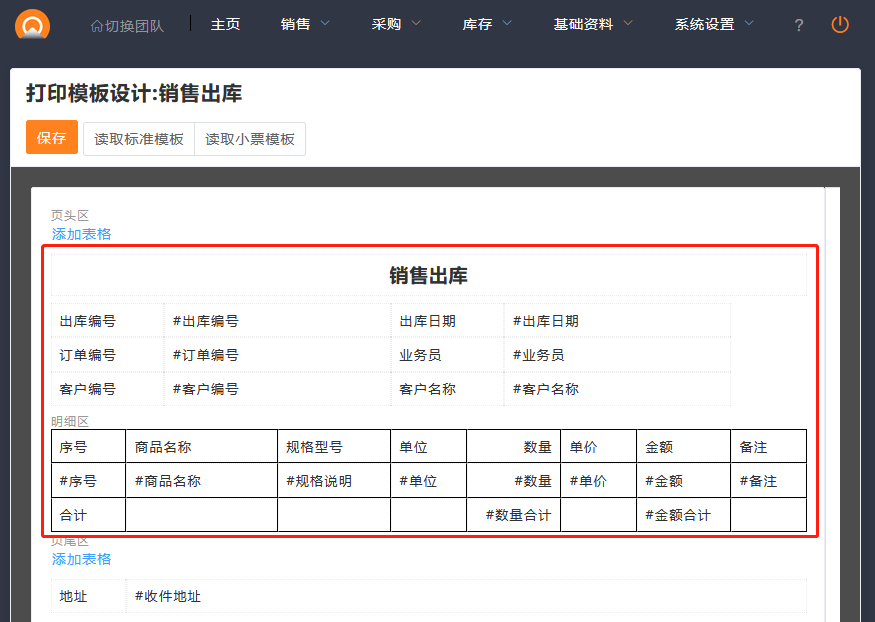Expand the 库存 dropdown menu

[x=487, y=24]
